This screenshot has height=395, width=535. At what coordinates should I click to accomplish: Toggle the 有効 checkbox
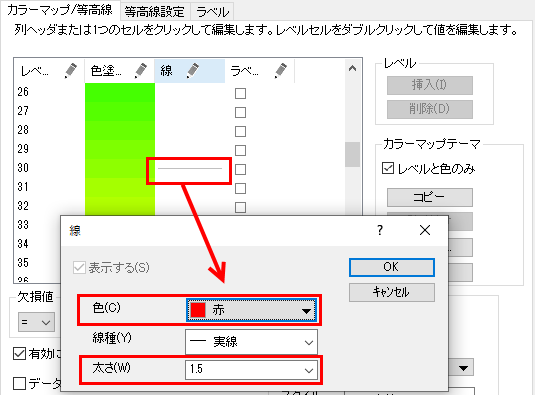tap(19, 354)
